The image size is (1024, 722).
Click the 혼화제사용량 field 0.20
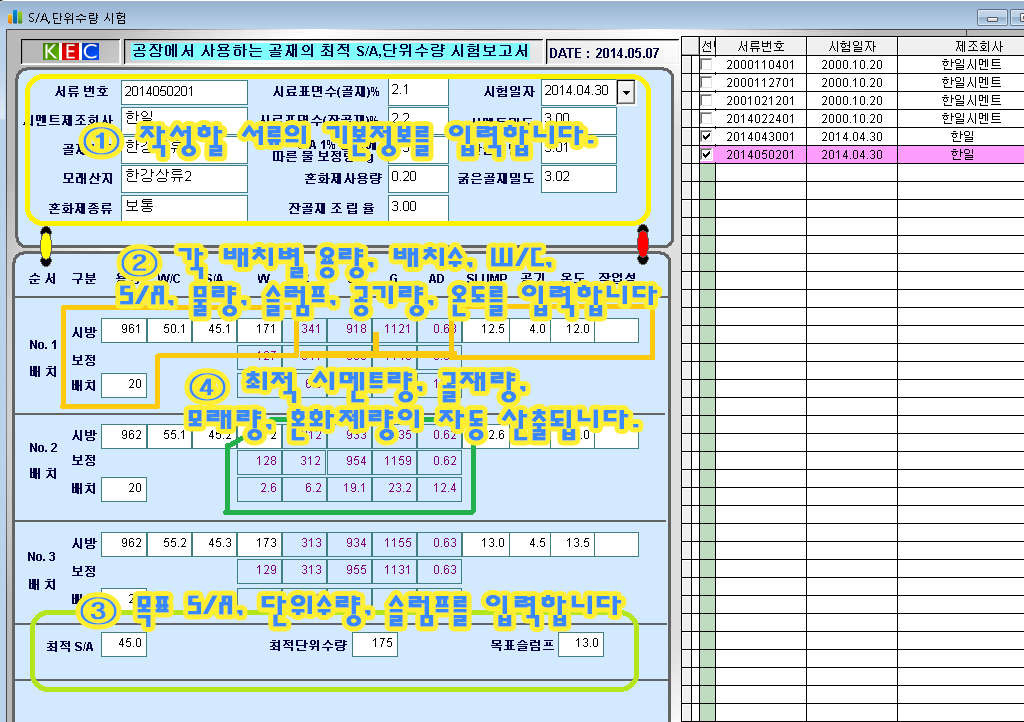[x=418, y=178]
